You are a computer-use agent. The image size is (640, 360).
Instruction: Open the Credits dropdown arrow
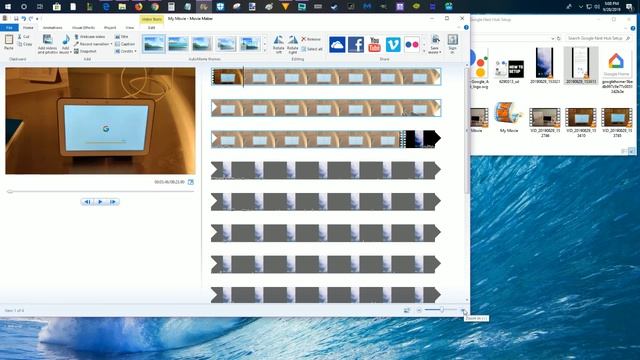tap(136, 51)
